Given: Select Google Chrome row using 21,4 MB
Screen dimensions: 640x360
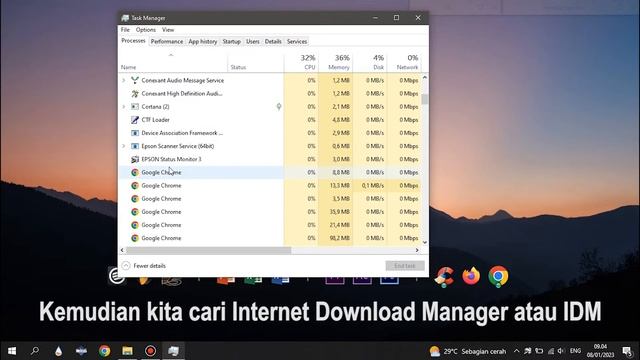Looking at the screenshot, I should [270, 225].
